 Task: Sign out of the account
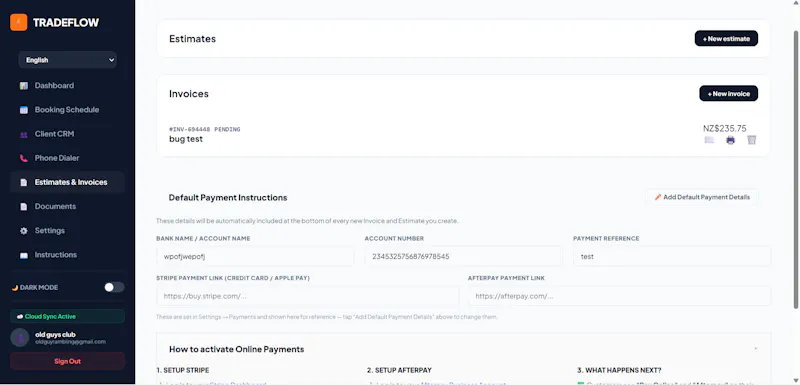(x=67, y=361)
